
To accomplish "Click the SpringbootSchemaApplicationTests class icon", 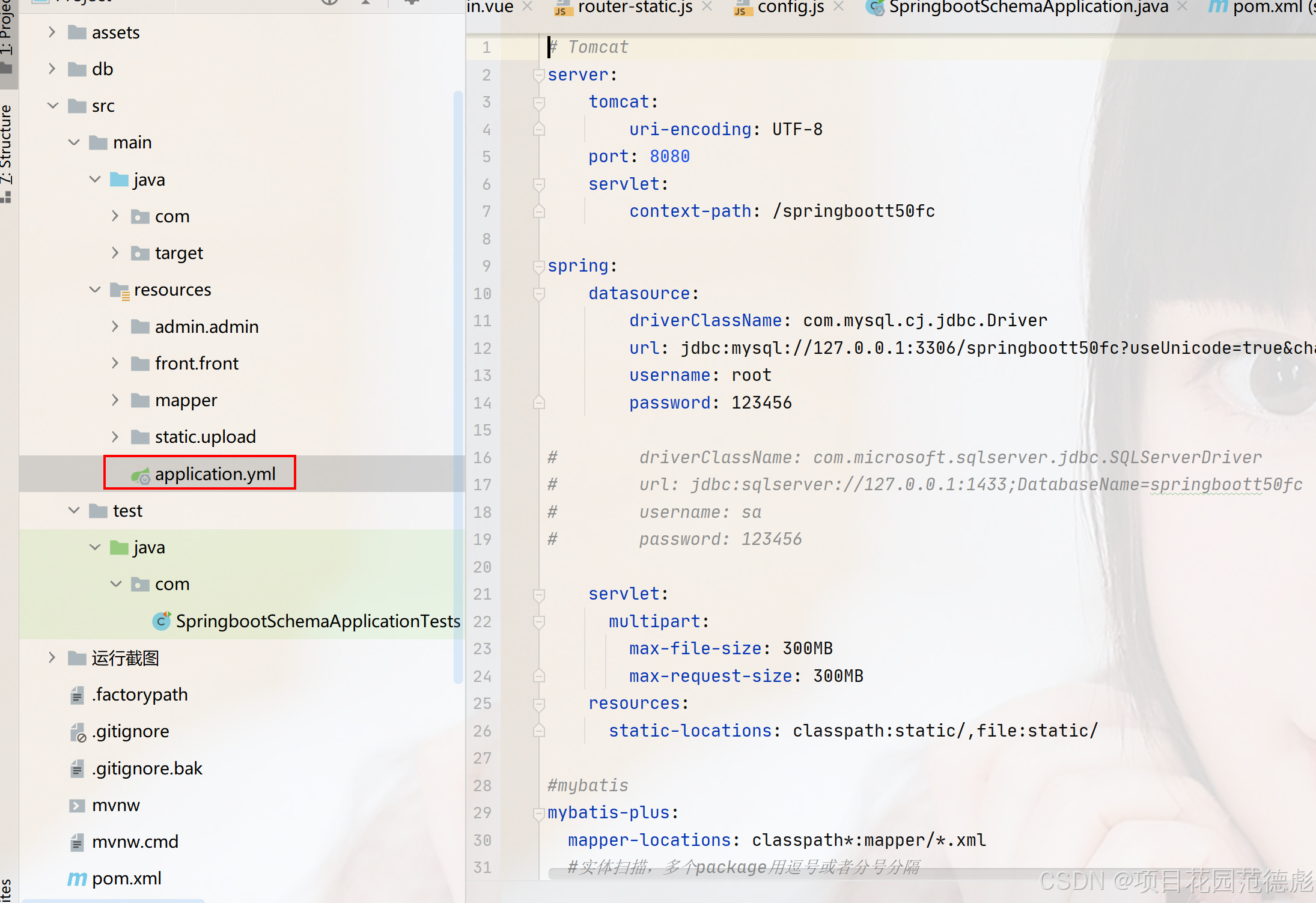I will point(161,621).
